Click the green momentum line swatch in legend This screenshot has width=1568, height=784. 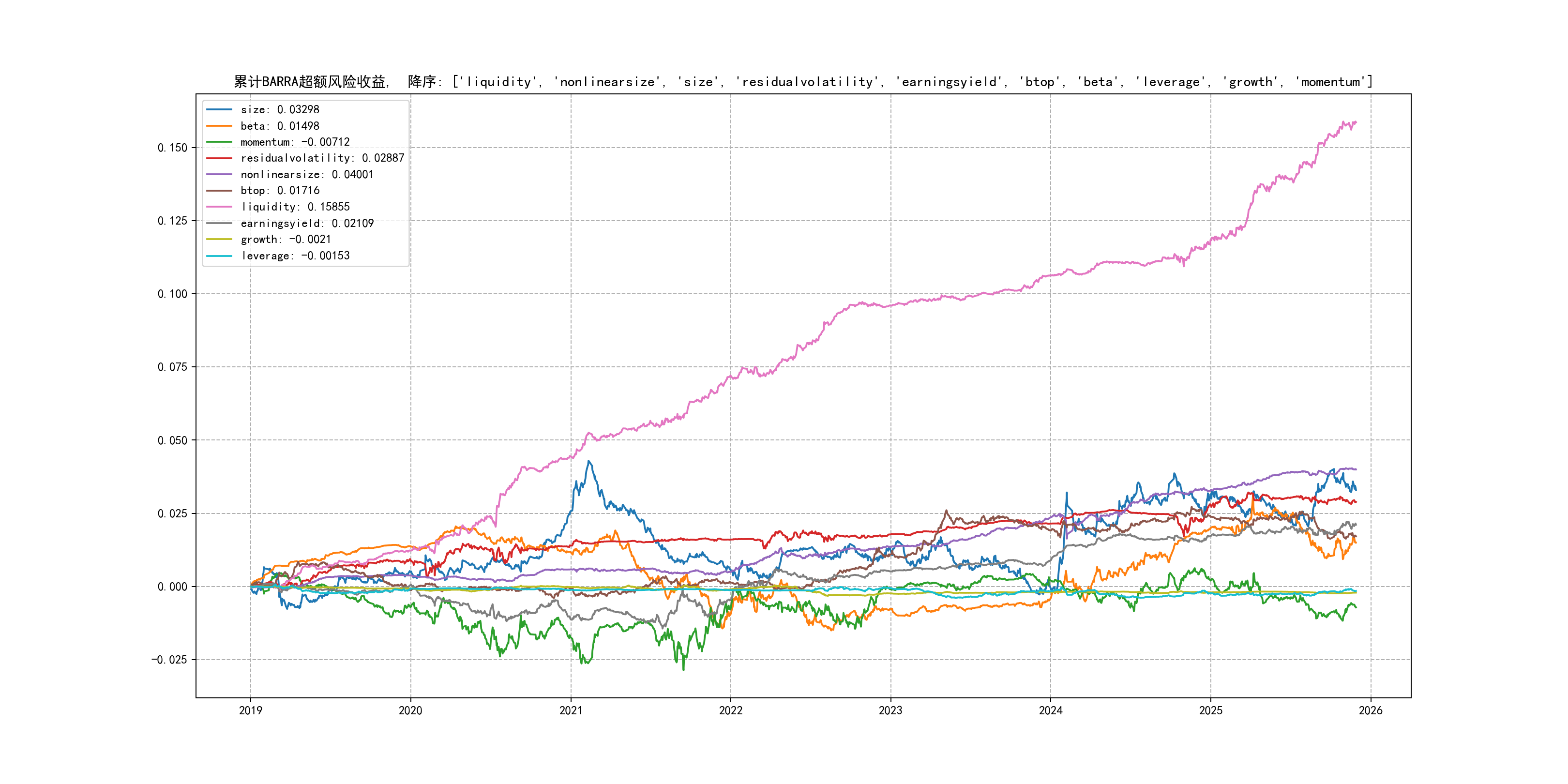[219, 142]
